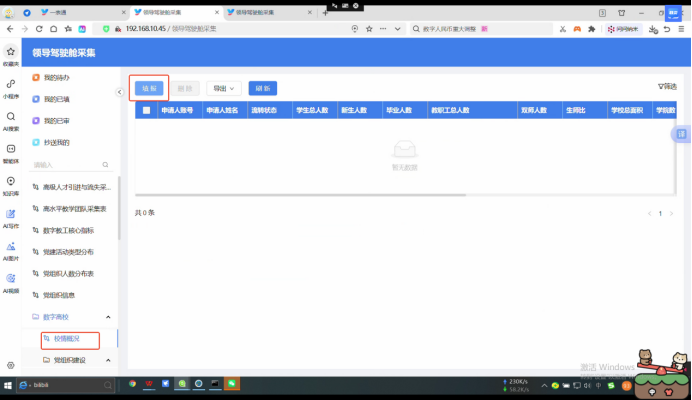Screen dimensions: 692x400
Task: Click search magnifier in browser search box
Action: pyautogui.click(x=416, y=29)
